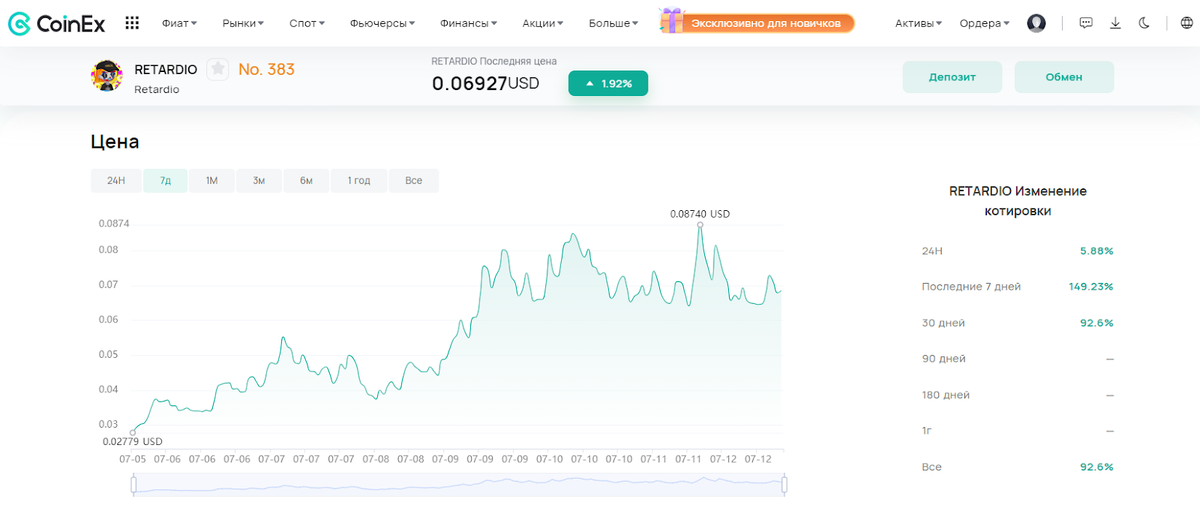Screen dimensions: 1200x520
Task: Click the 1г row label
Action: 927,431
